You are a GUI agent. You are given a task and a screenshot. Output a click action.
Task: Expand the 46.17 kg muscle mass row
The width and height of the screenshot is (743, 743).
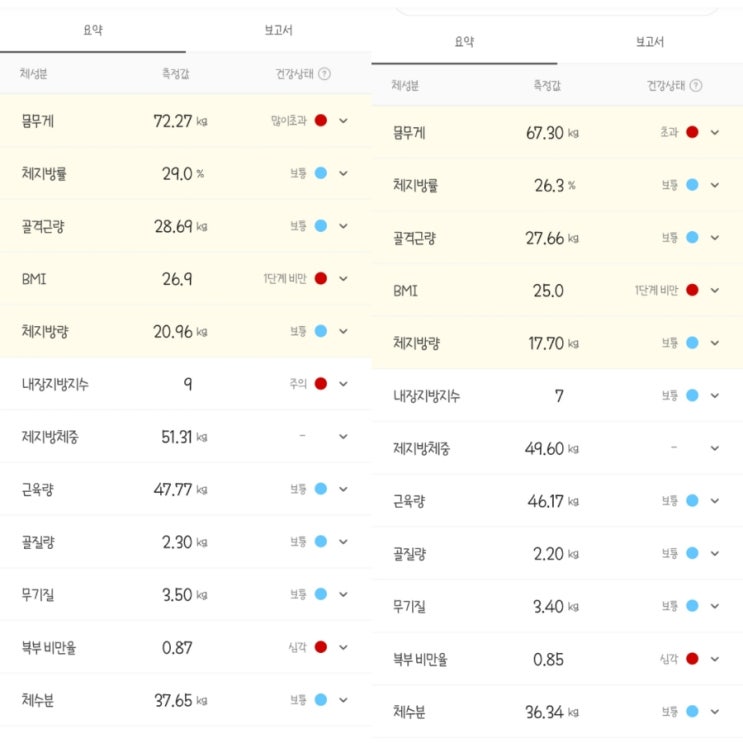[x=714, y=500]
